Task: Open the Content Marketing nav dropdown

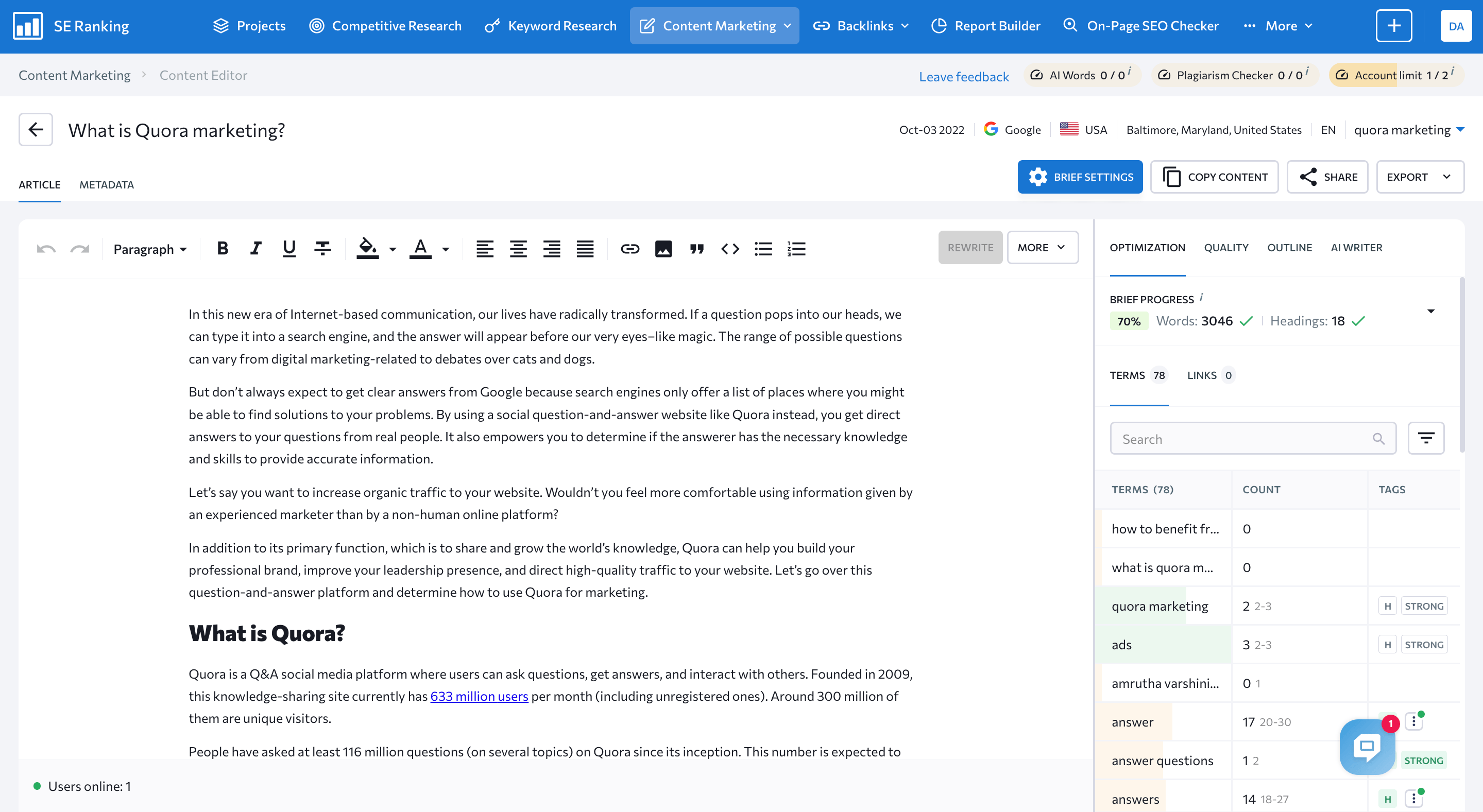Action: pyautogui.click(x=714, y=26)
